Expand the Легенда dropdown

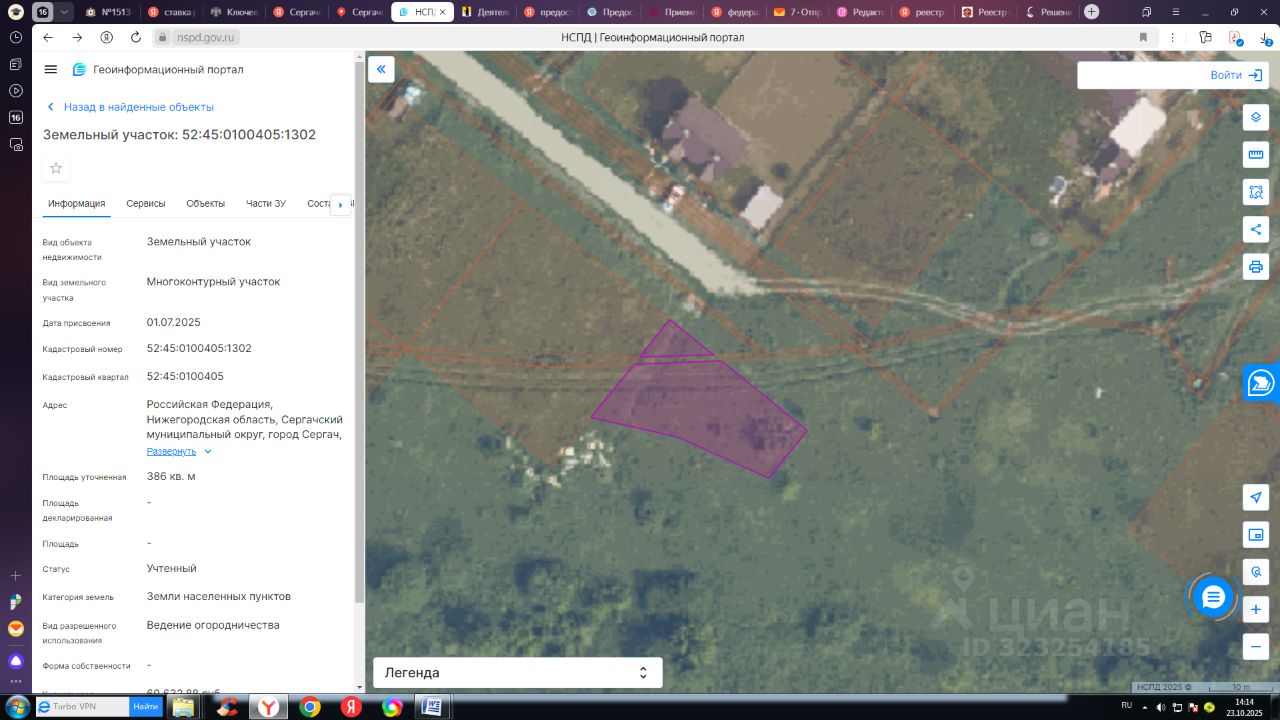[x=517, y=673]
